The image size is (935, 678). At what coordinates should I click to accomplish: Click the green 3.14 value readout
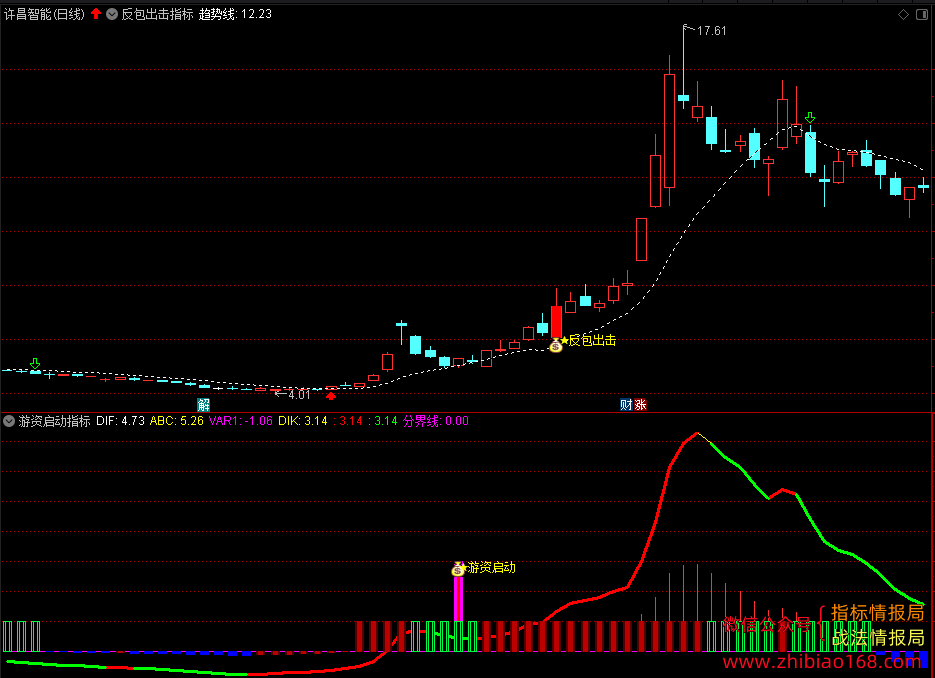383,421
